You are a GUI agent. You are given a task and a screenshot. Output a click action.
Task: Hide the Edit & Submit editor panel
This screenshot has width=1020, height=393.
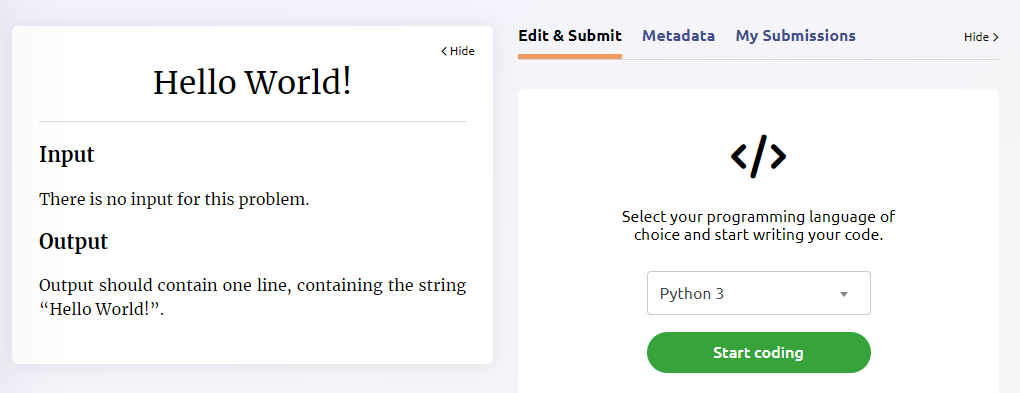click(x=981, y=37)
